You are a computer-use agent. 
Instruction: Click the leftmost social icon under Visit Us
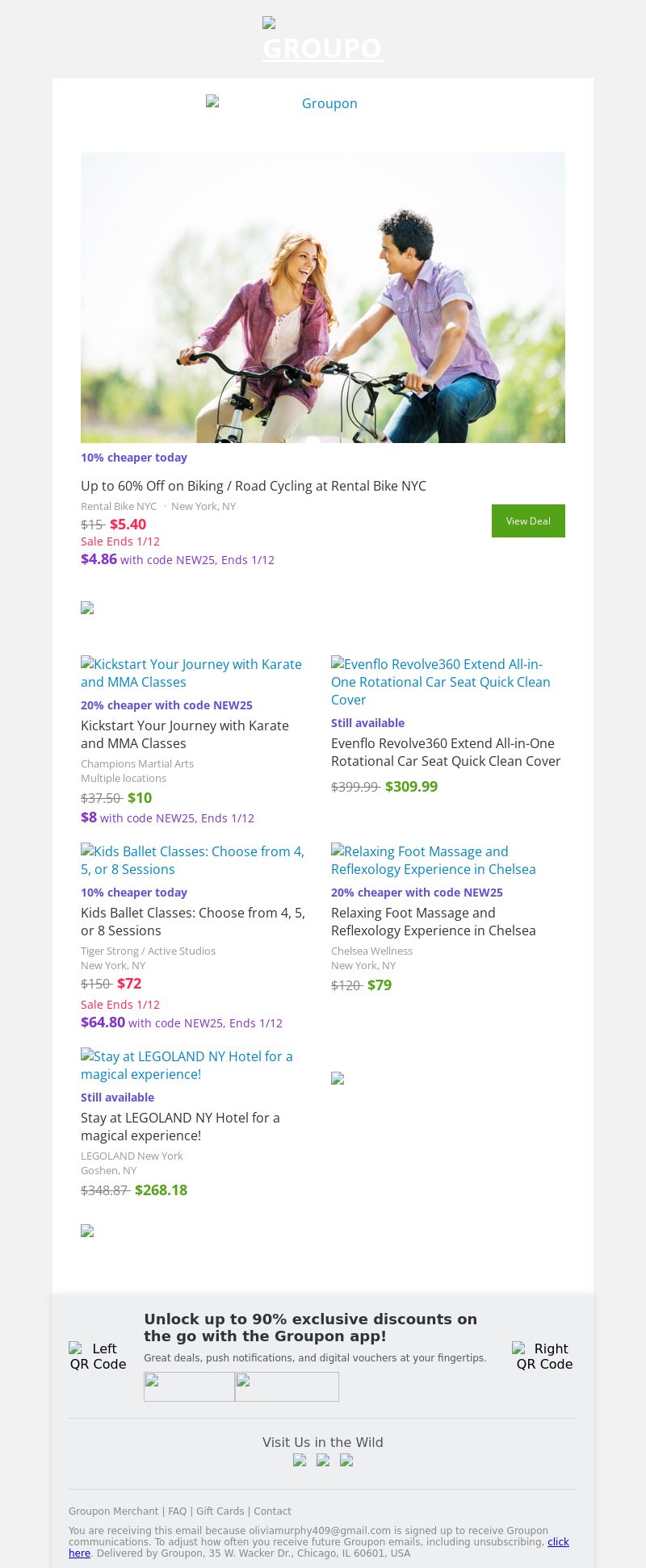click(x=300, y=1460)
